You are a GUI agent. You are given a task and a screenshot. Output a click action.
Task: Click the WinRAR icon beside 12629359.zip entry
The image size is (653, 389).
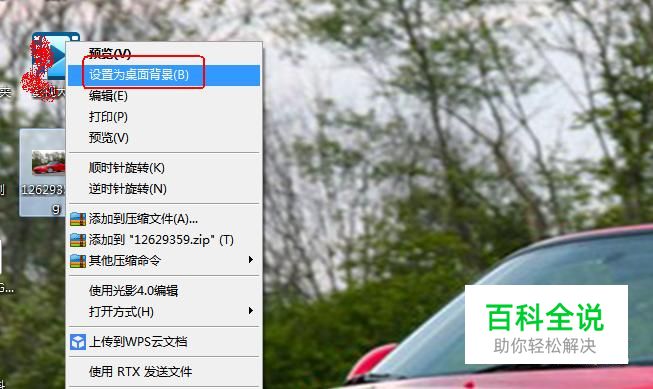tap(78, 240)
